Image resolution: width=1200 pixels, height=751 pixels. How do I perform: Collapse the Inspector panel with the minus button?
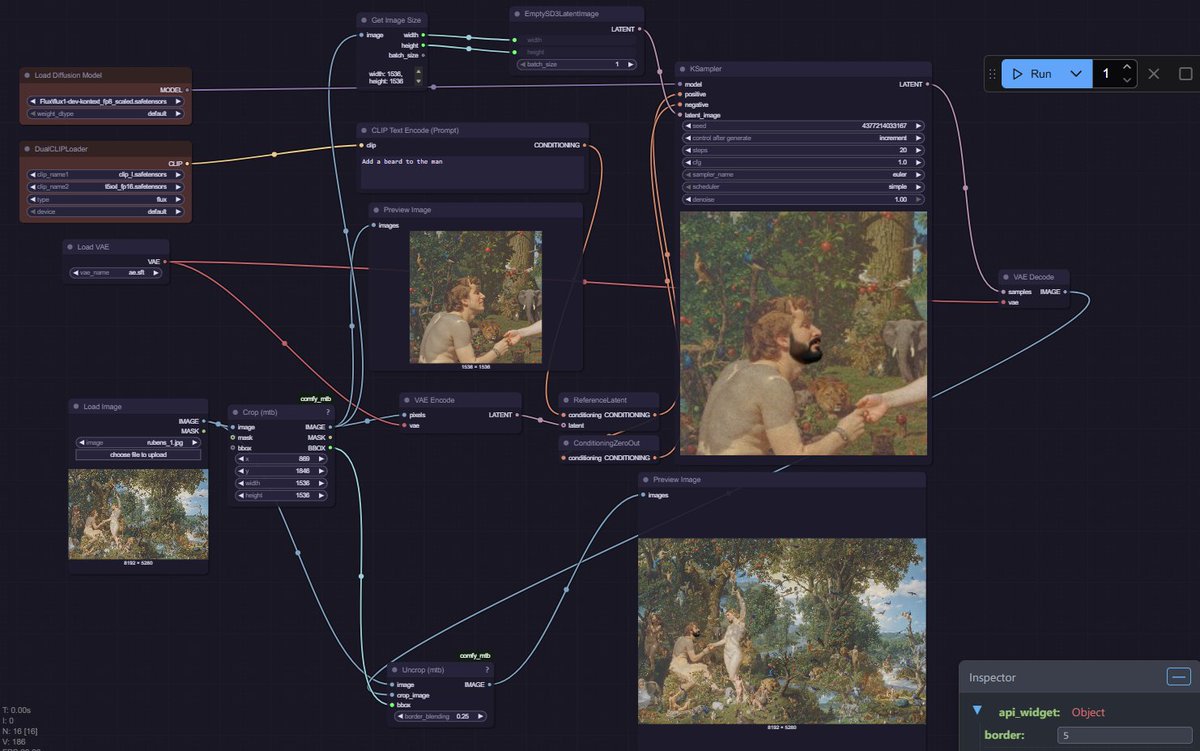coord(1179,677)
